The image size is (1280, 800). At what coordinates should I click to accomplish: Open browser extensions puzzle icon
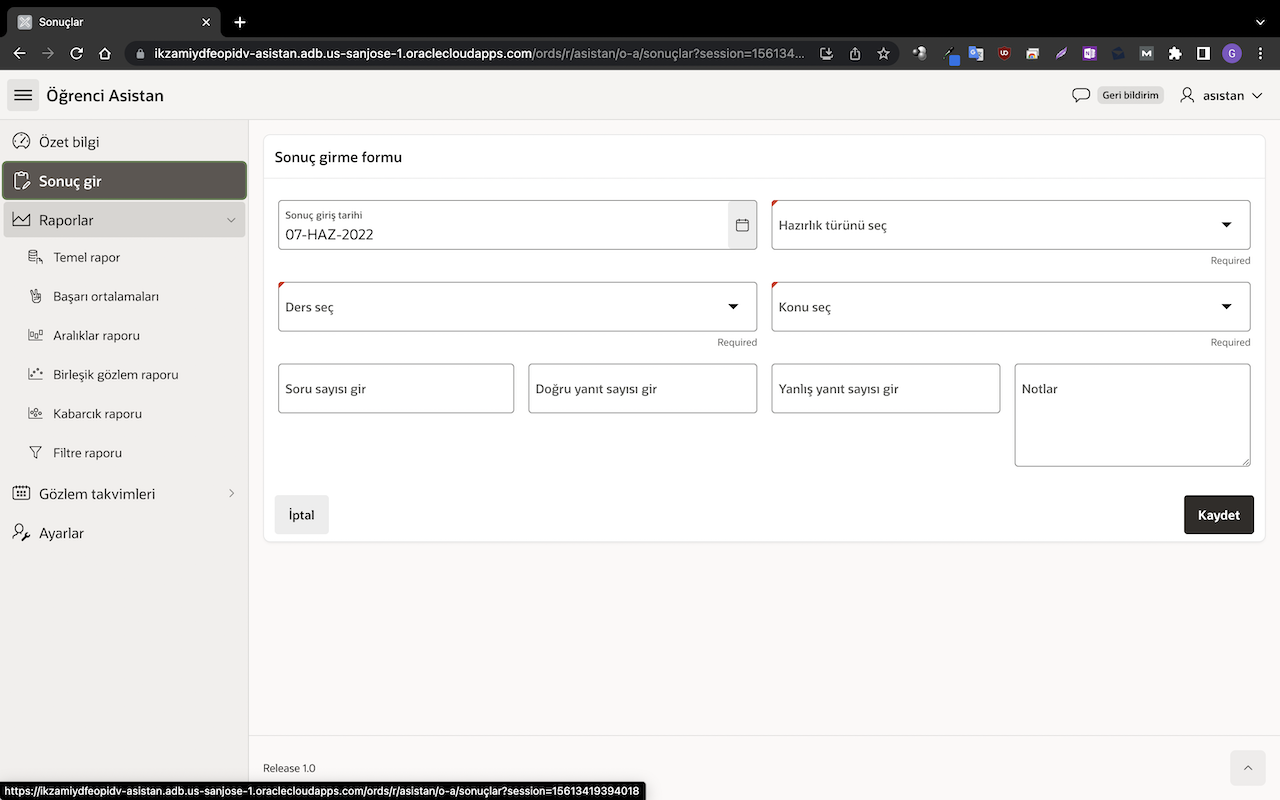(1175, 53)
